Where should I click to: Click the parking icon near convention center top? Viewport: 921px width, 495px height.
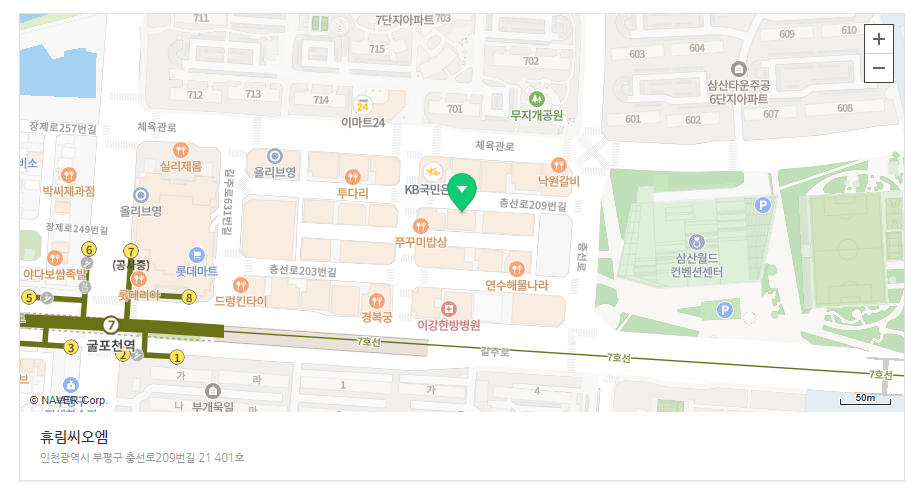(x=762, y=205)
